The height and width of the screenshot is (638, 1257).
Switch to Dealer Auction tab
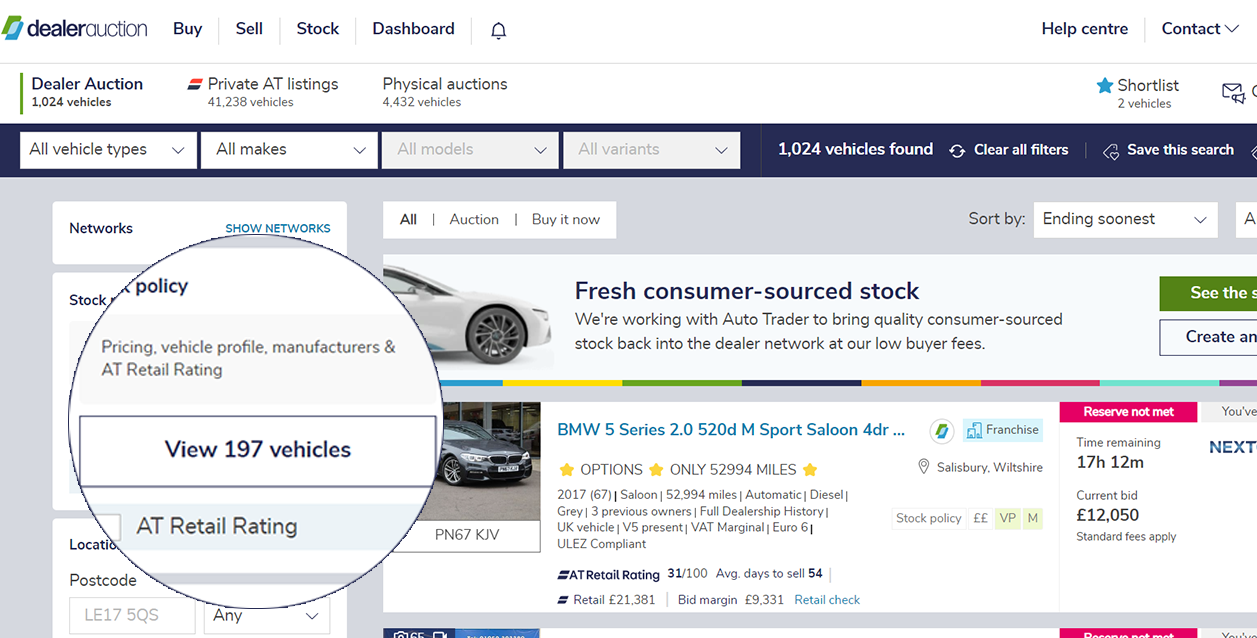click(87, 92)
